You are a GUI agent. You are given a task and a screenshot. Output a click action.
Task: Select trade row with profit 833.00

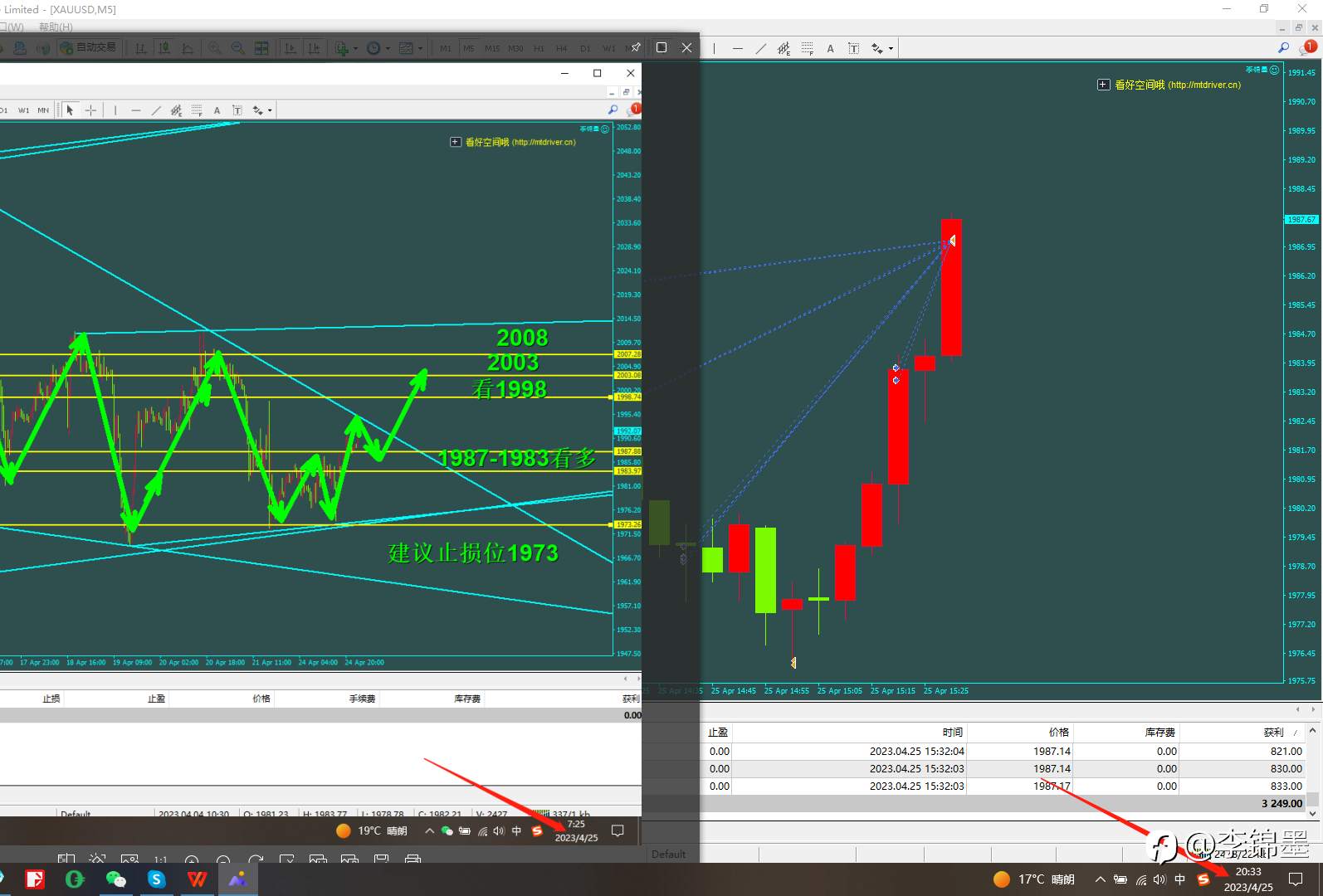tap(1003, 786)
